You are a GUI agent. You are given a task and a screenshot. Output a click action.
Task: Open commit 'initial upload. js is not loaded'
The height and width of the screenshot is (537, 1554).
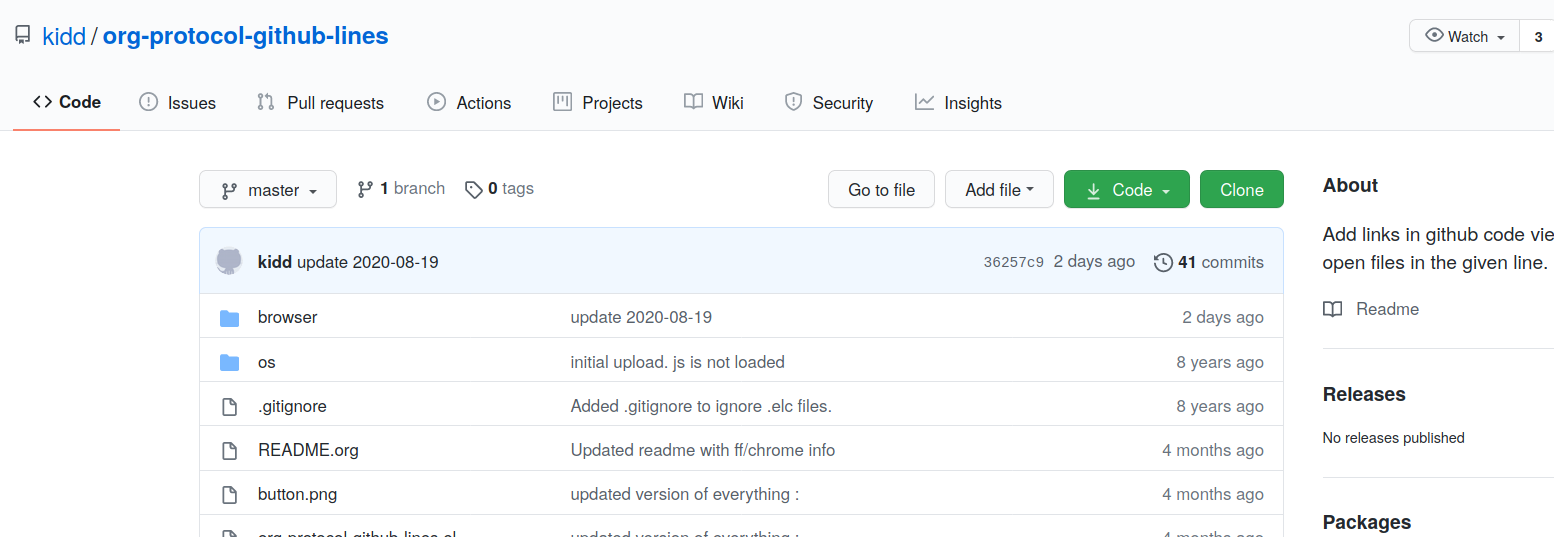[x=678, y=362]
